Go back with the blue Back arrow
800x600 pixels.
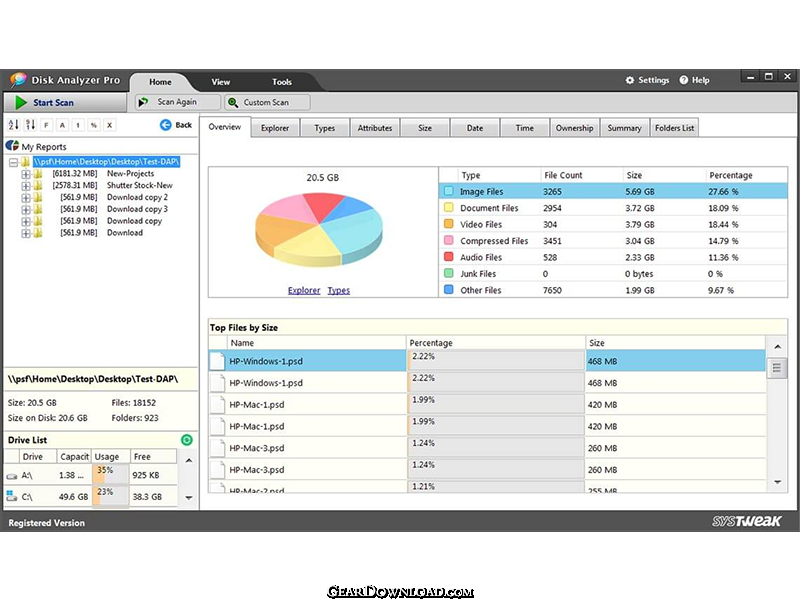tap(166, 125)
